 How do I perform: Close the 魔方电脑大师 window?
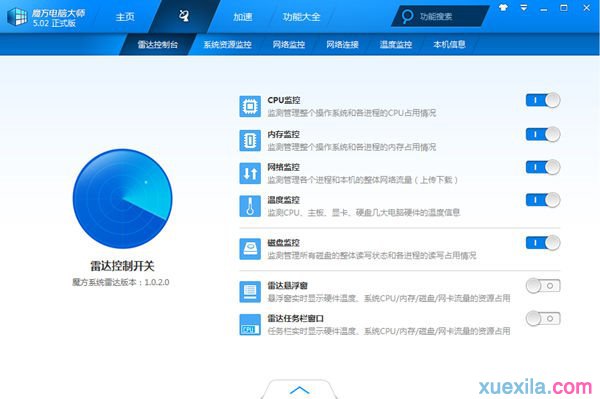point(587,8)
